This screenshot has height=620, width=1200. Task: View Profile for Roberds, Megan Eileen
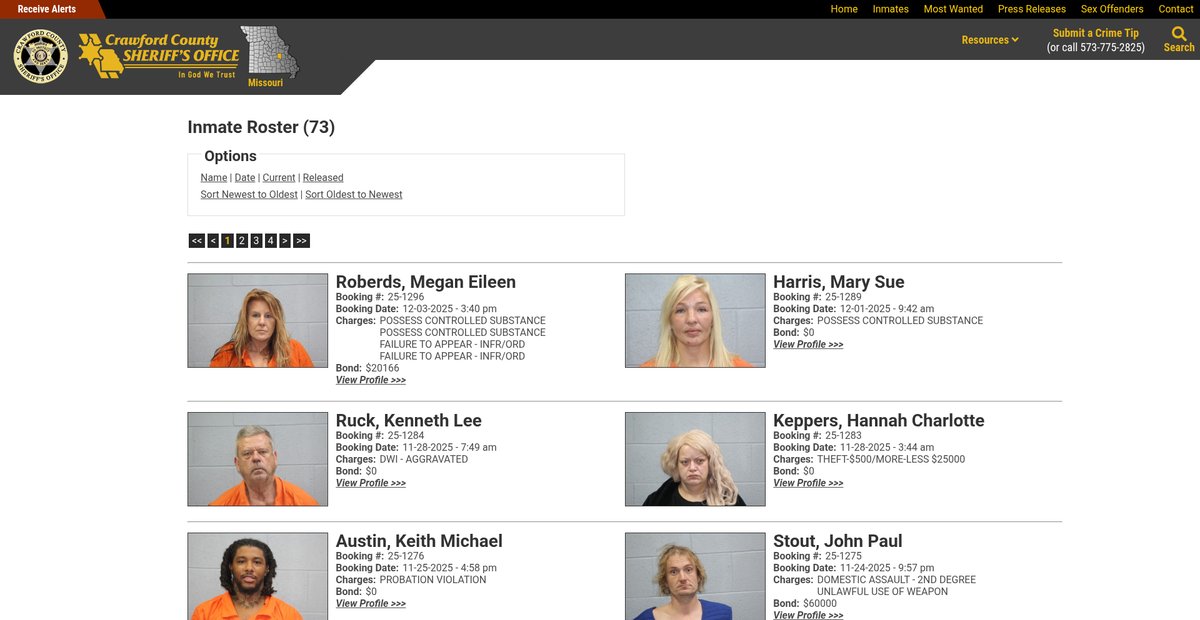[x=371, y=380]
